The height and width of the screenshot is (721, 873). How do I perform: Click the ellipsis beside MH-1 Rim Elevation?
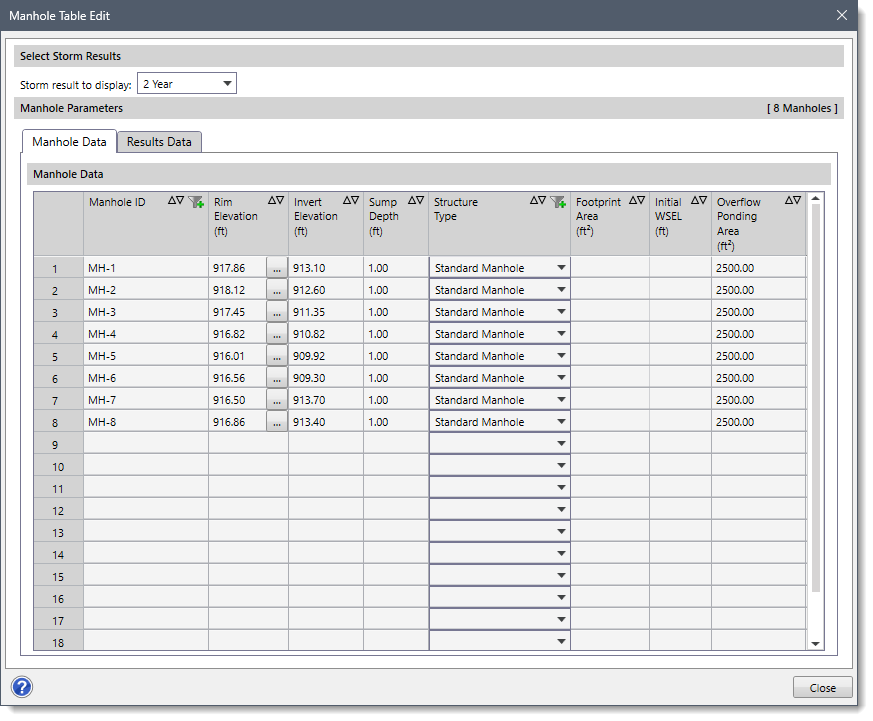point(276,267)
